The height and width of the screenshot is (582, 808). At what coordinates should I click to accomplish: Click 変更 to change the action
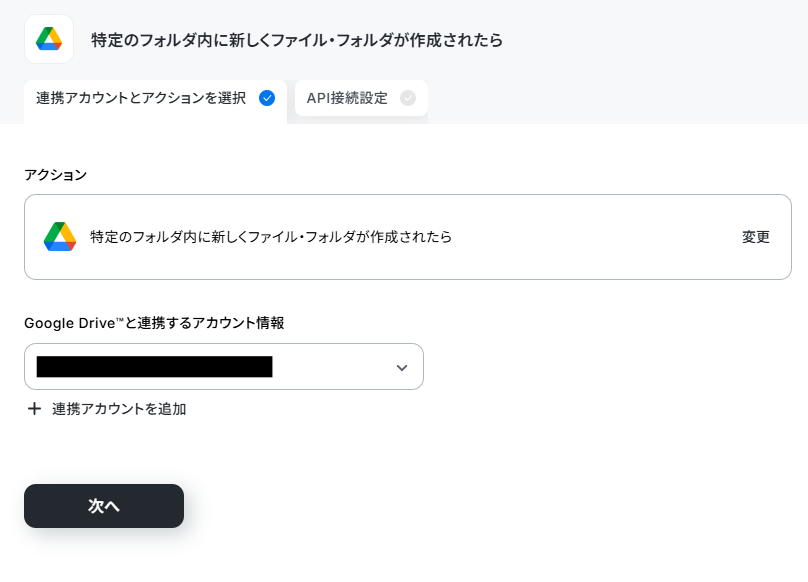click(x=755, y=237)
